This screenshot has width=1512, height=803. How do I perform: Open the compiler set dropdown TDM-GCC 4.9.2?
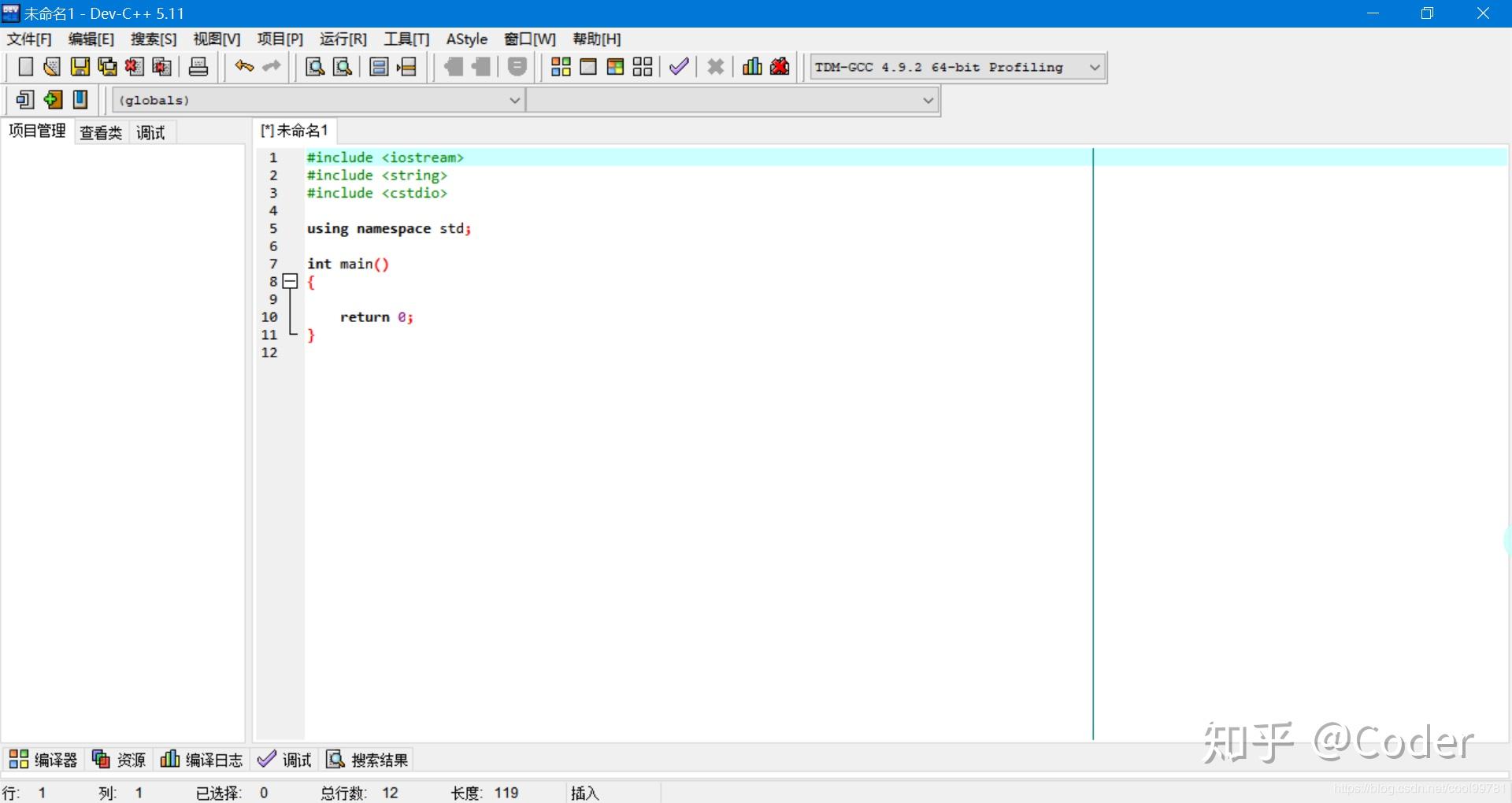(958, 68)
